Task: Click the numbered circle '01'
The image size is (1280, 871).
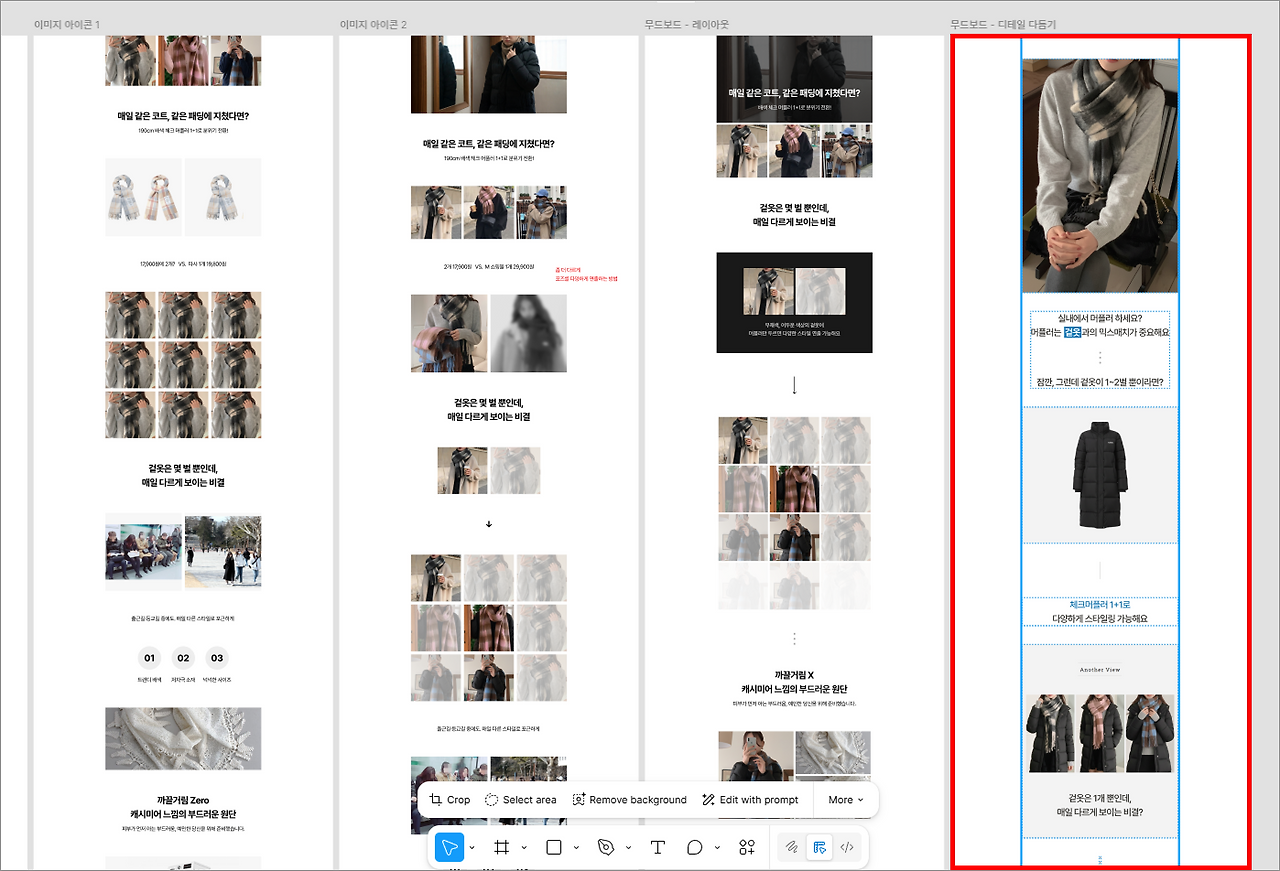Action: [150, 658]
